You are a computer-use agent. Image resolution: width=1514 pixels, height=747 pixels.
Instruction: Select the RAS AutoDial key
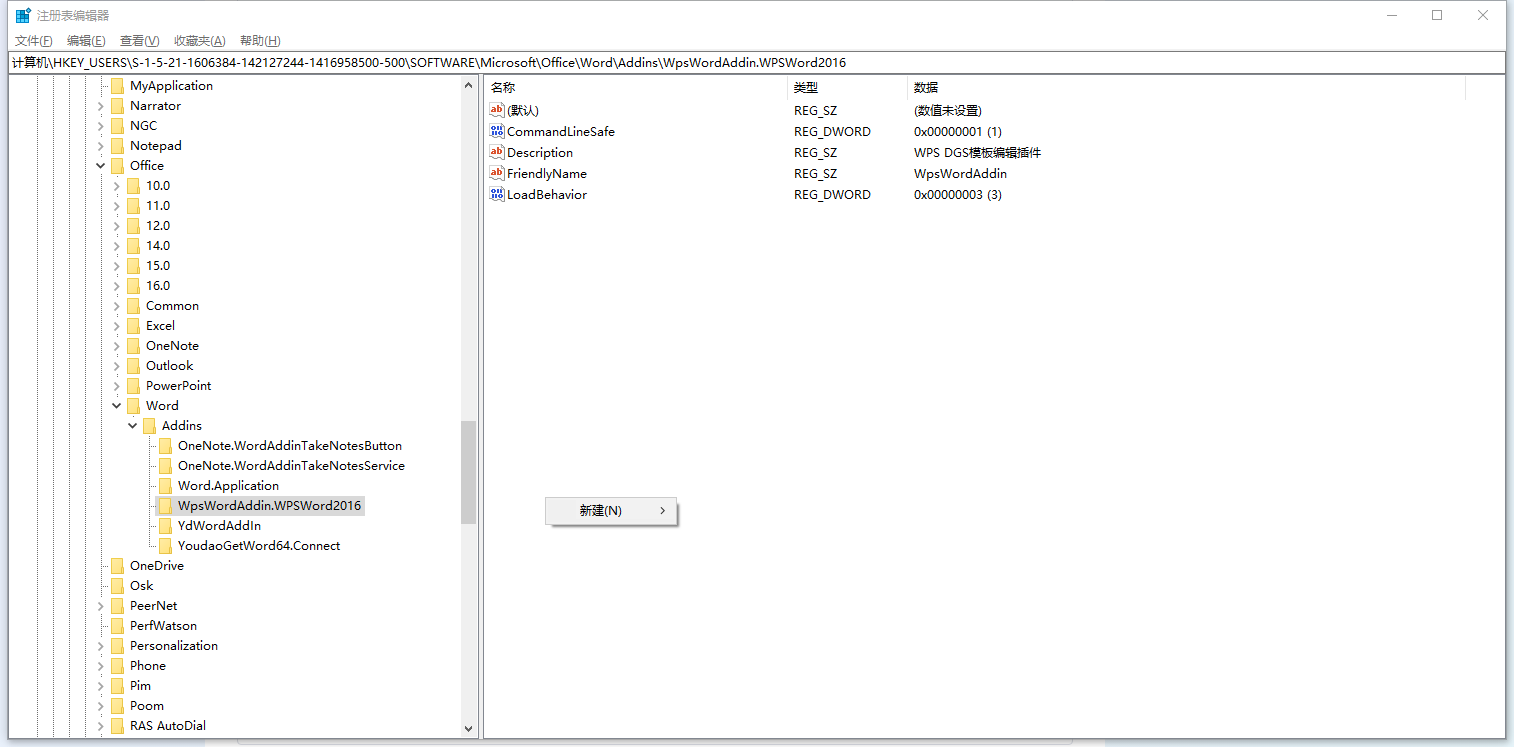point(168,726)
